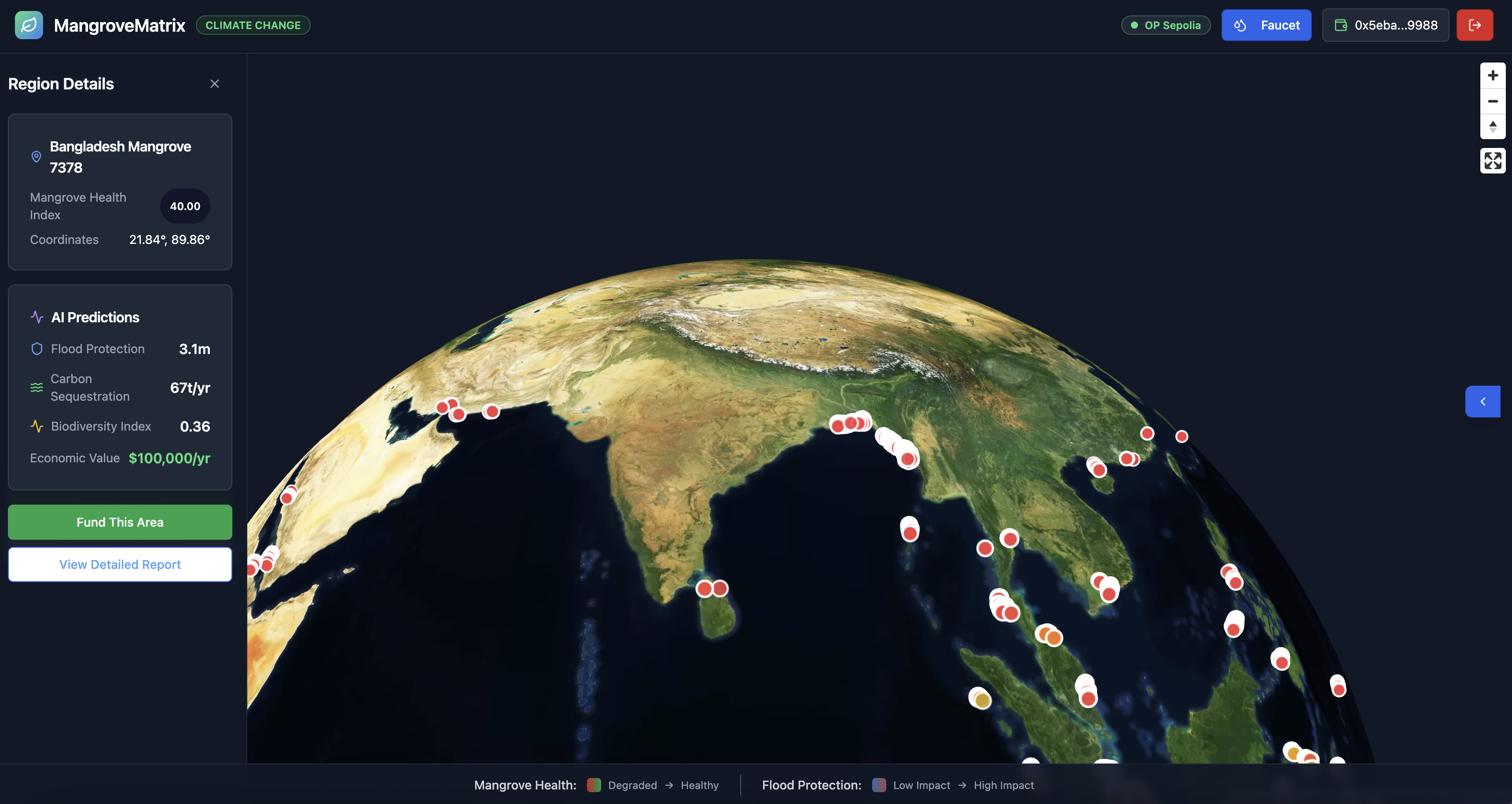
Task: Open the Faucet button
Action: pos(1266,25)
